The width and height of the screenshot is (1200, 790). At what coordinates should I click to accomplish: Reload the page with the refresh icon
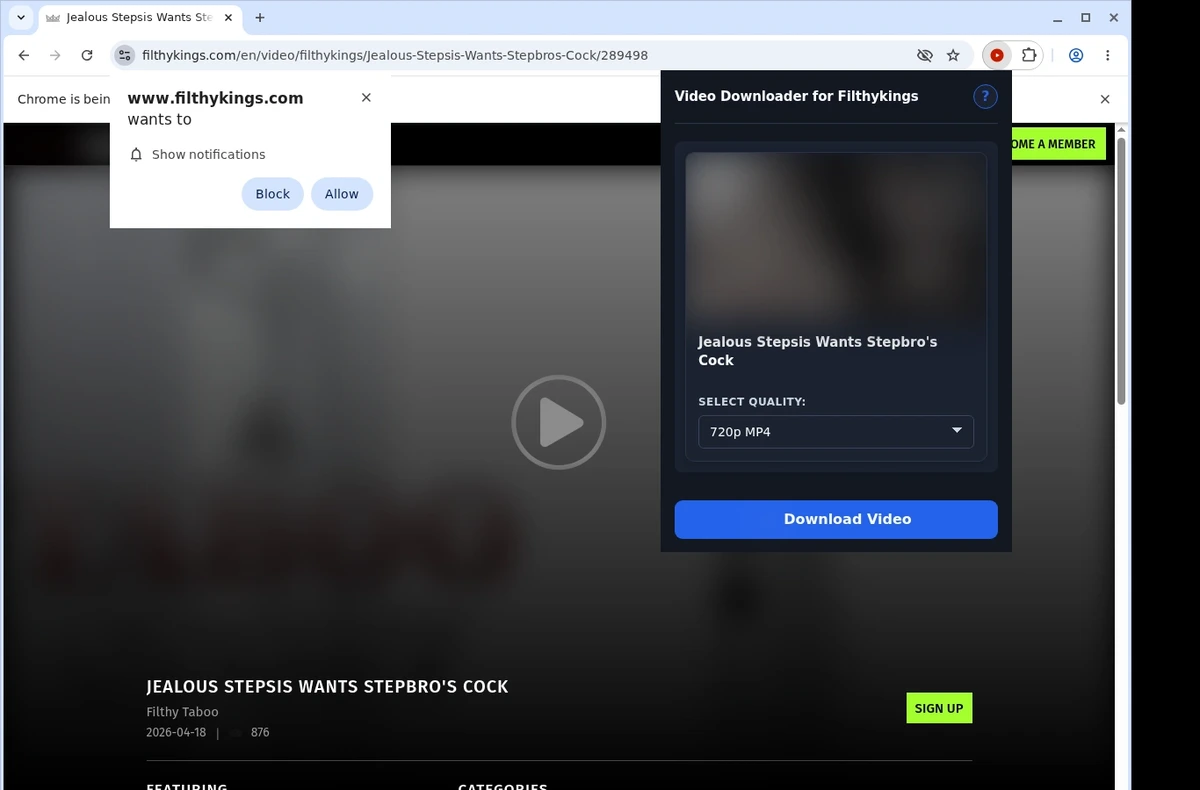pyautogui.click(x=87, y=56)
